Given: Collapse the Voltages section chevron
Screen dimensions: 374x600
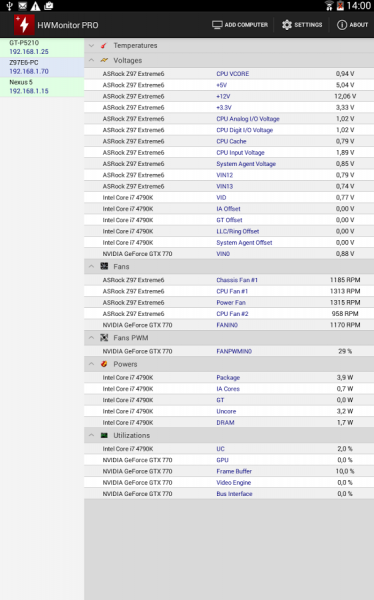Looking at the screenshot, I should click(91, 60).
